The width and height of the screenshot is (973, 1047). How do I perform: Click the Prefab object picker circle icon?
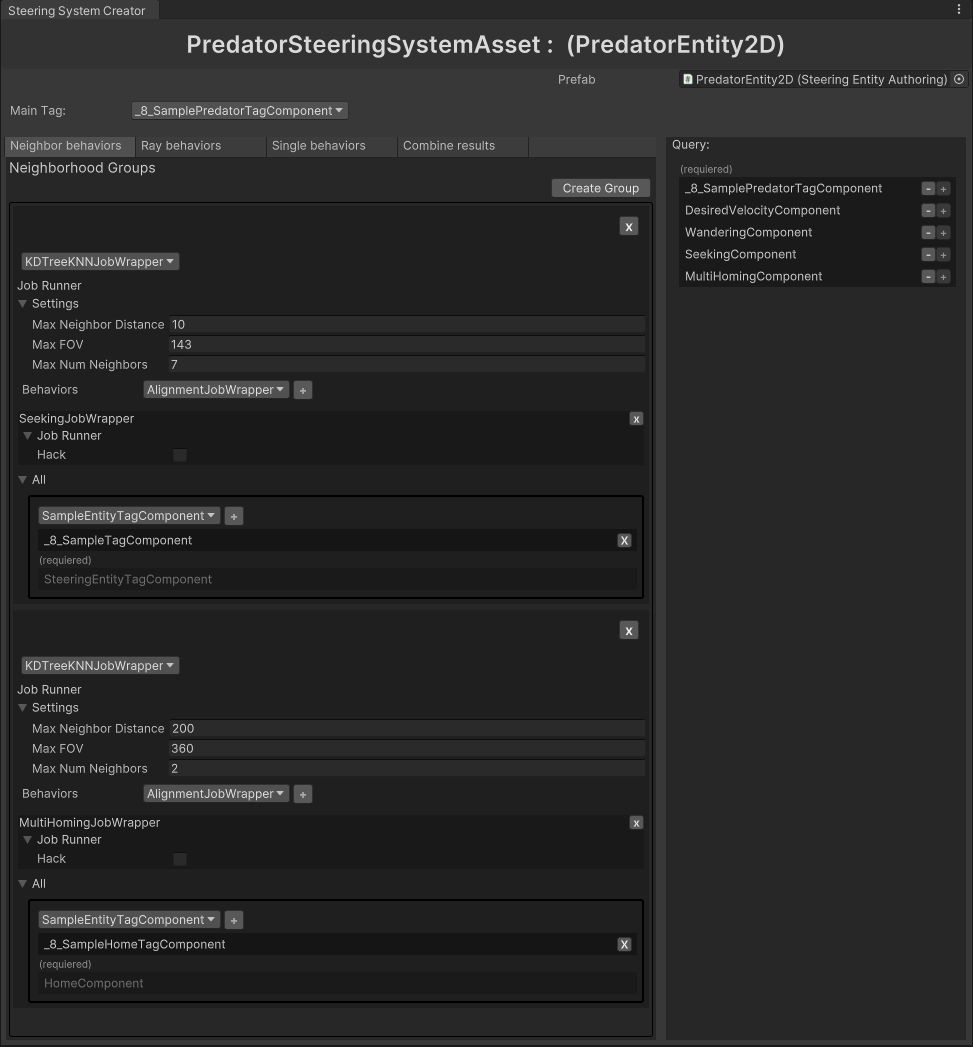click(x=959, y=79)
